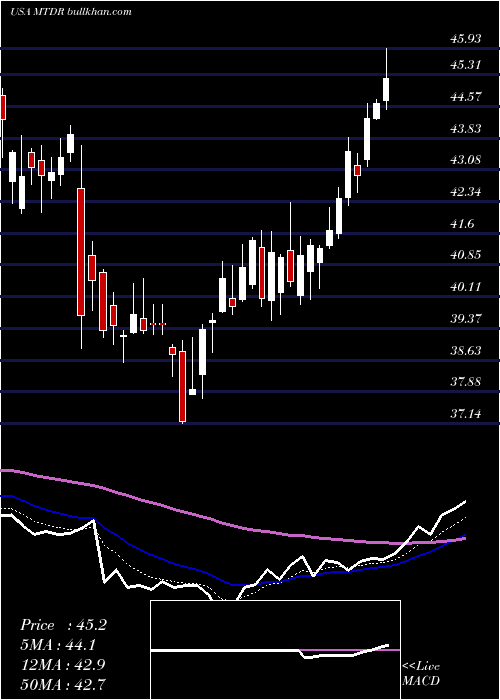Click the lowest red candle near 37.14

[182, 382]
